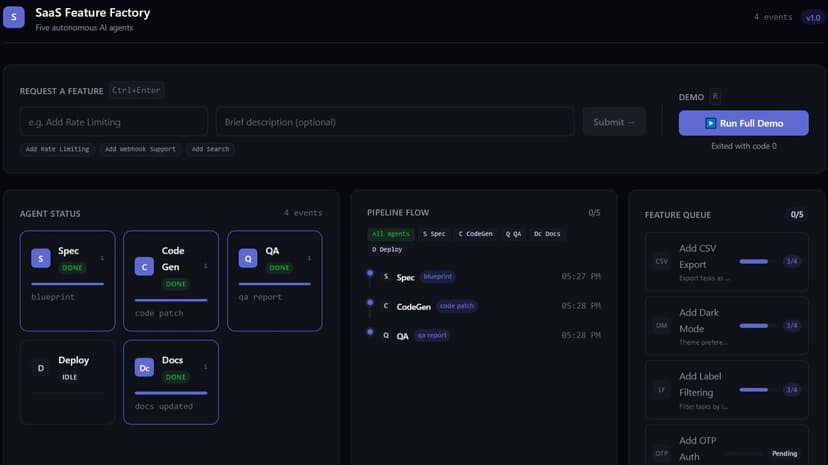Click the Spec card progress bar
The height and width of the screenshot is (465, 828).
tap(68, 284)
